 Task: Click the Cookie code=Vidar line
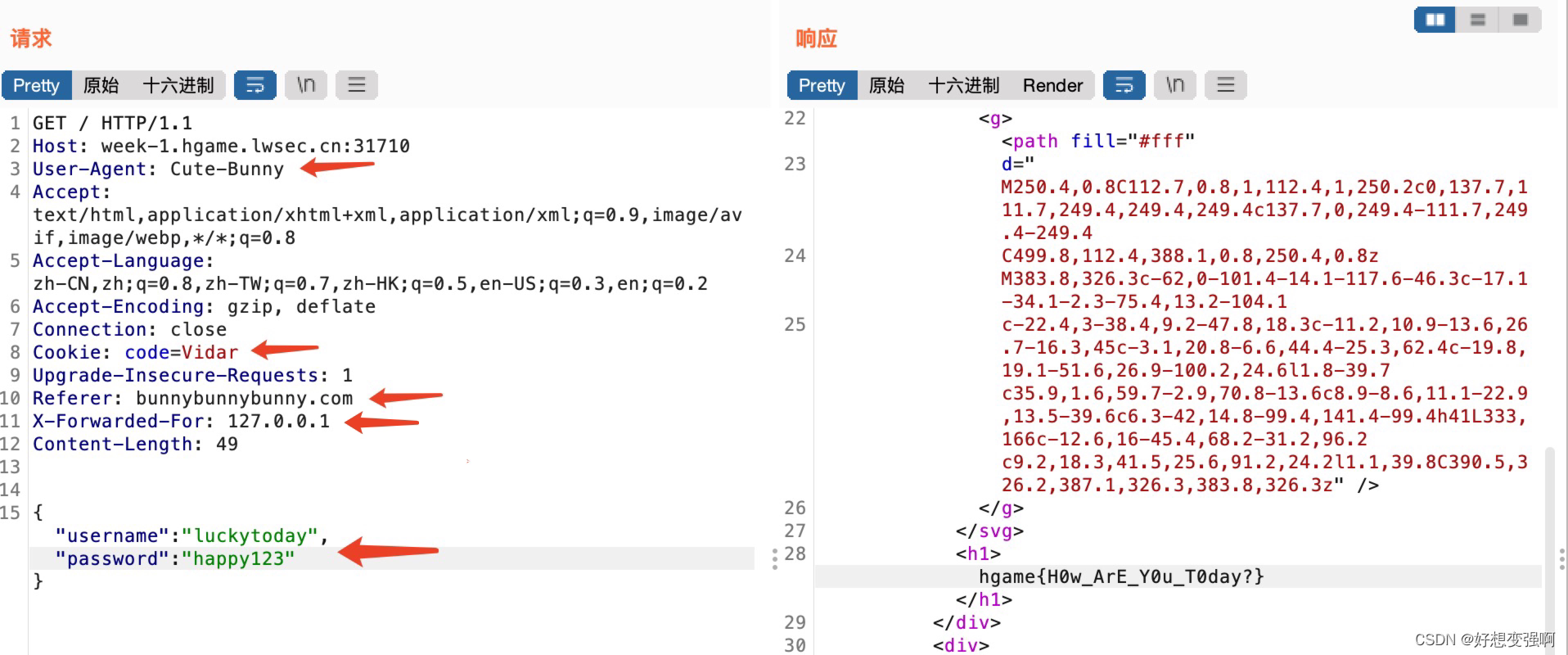point(135,353)
